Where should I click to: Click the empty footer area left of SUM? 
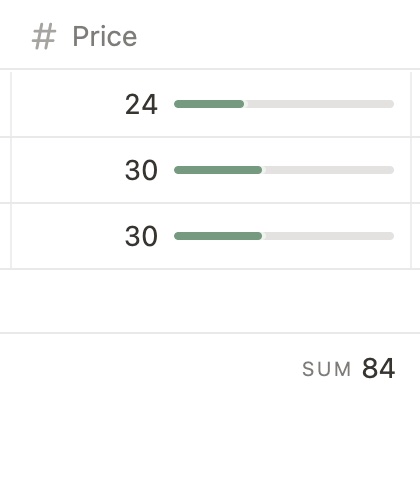click(x=150, y=369)
